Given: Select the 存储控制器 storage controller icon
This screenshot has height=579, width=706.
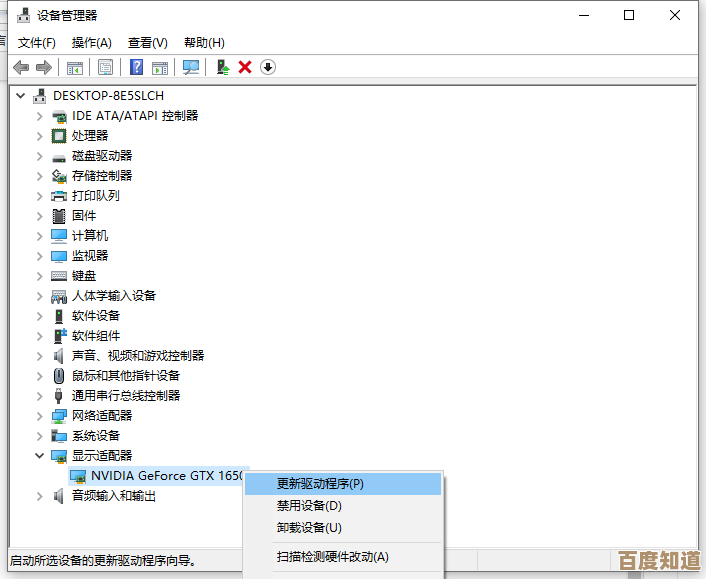Looking at the screenshot, I should coord(59,176).
